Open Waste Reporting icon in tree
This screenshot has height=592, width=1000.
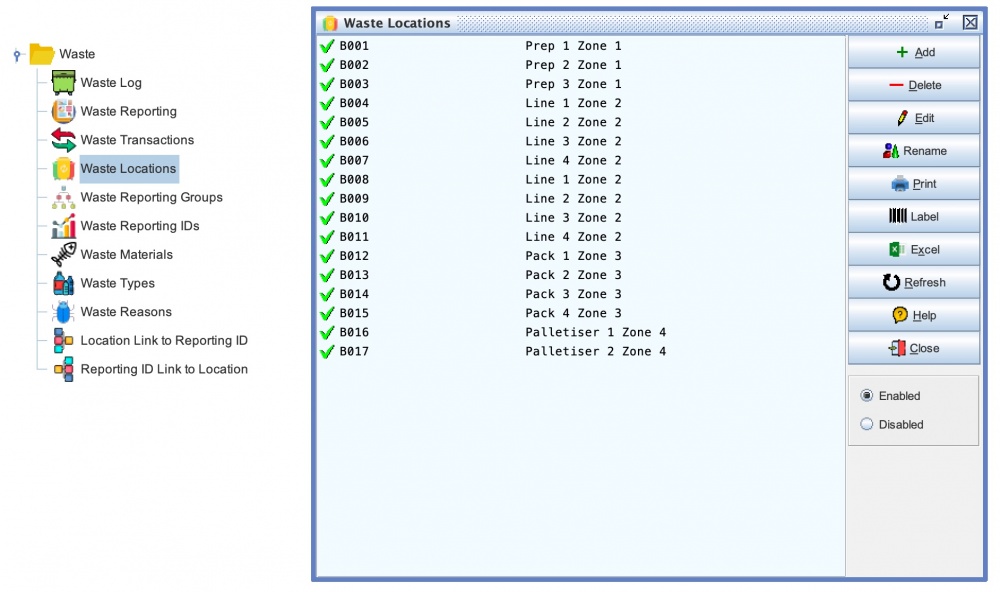64,111
